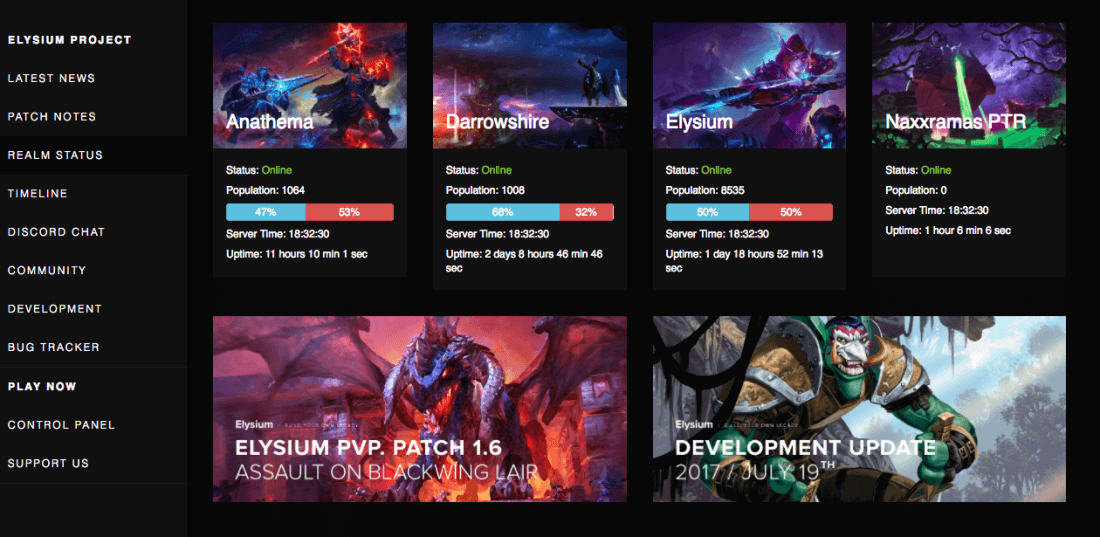The width and height of the screenshot is (1100, 537).
Task: Click the Population: 1064 text
Action: tap(265, 190)
